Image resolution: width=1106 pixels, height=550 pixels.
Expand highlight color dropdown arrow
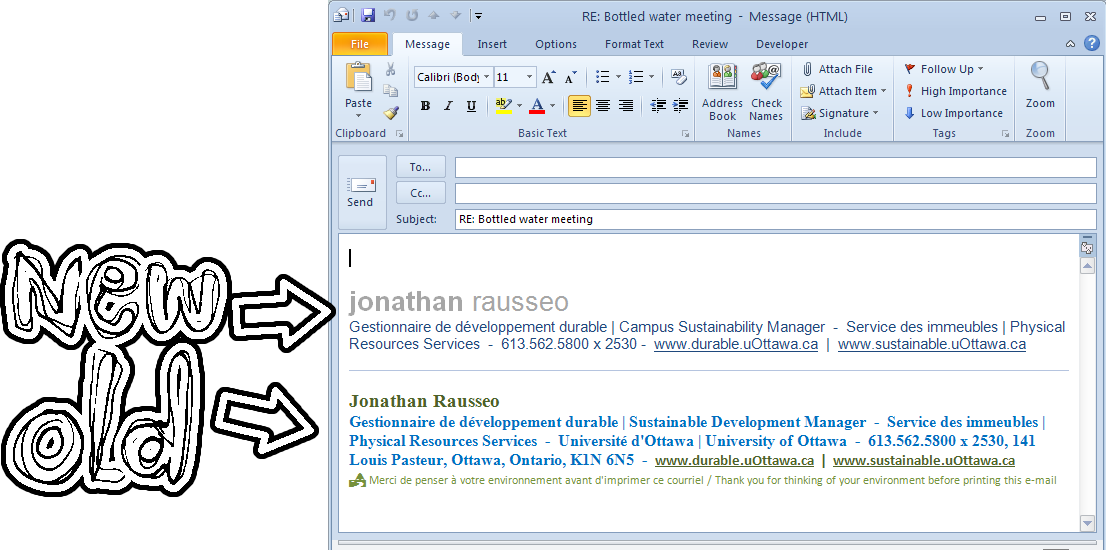point(519,106)
